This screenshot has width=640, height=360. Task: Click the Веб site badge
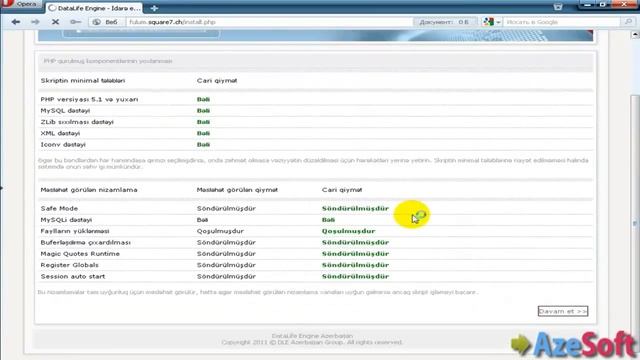click(106, 22)
